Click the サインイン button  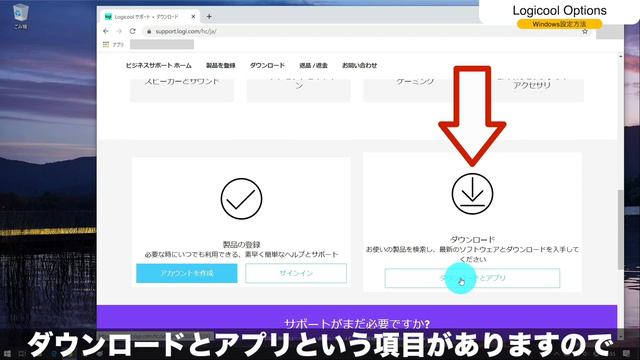pyautogui.click(x=296, y=273)
